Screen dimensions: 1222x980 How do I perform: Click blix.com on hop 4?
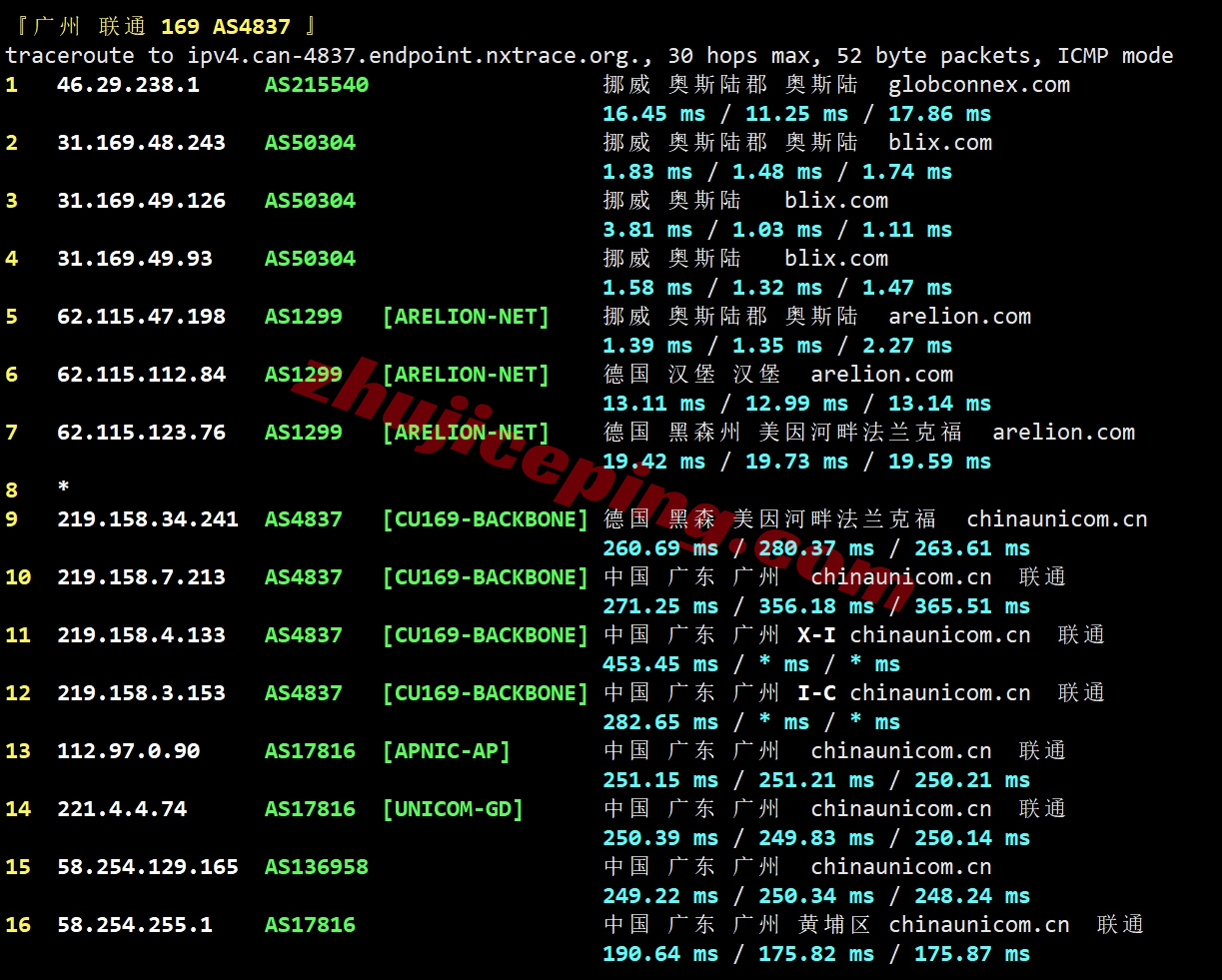pyautogui.click(x=836, y=259)
